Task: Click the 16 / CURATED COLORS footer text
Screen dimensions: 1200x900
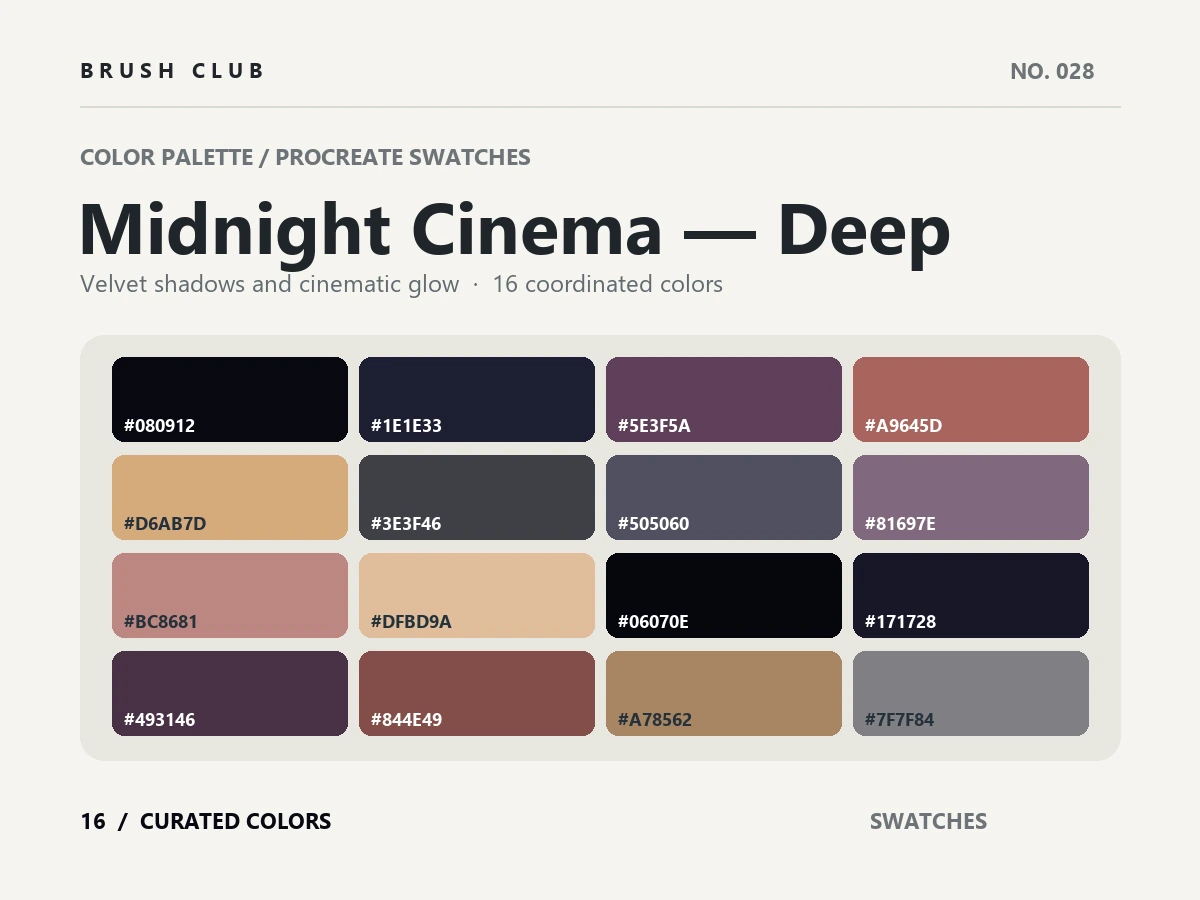Action: 206,821
